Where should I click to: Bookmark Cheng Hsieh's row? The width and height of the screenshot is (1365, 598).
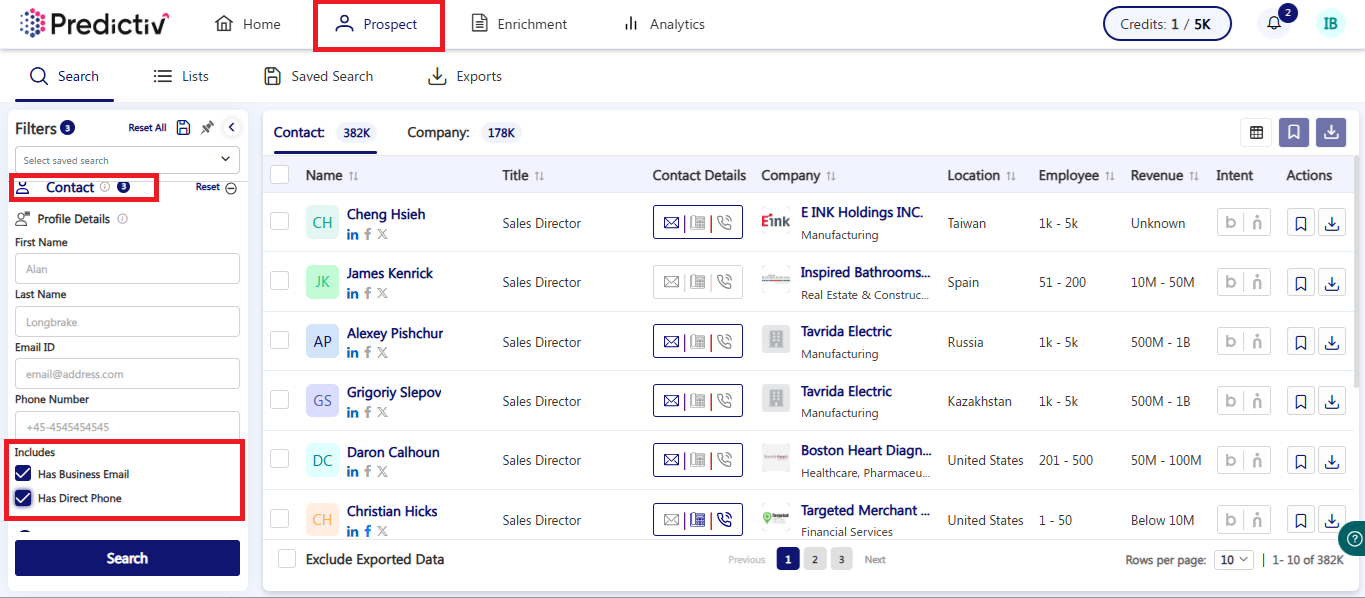point(1301,223)
